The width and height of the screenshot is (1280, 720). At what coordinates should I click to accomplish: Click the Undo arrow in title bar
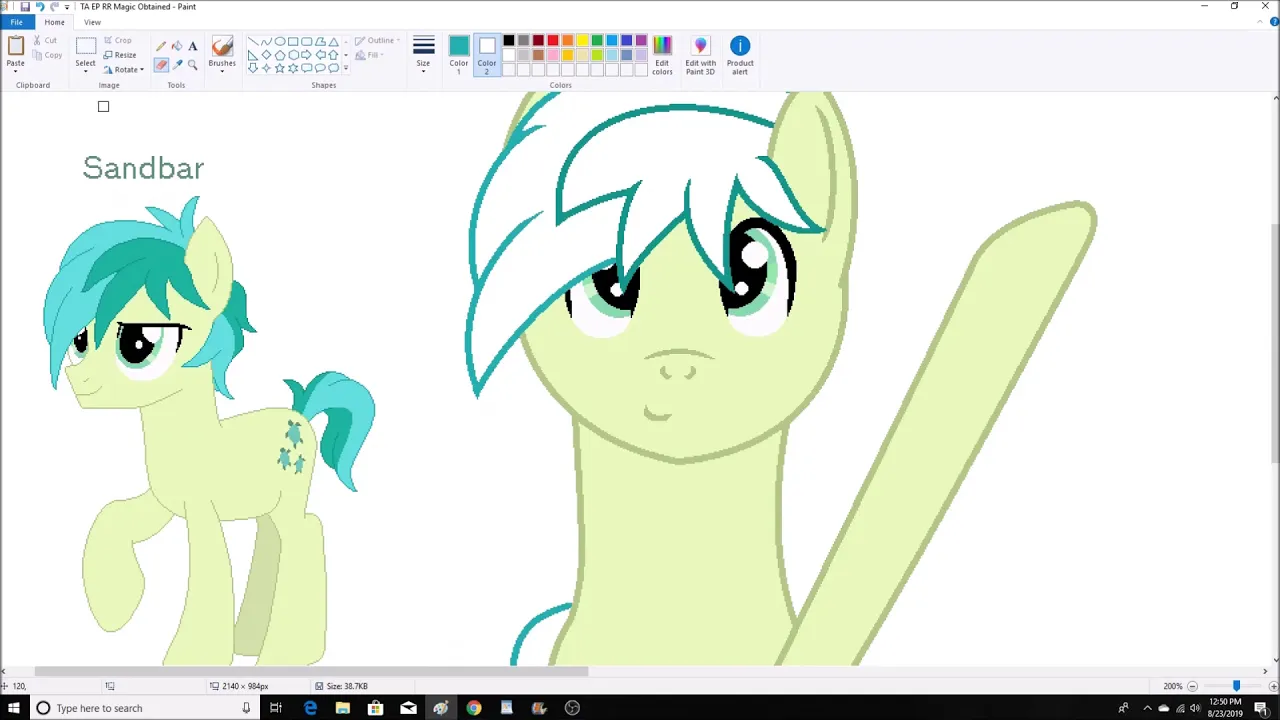(40, 6)
